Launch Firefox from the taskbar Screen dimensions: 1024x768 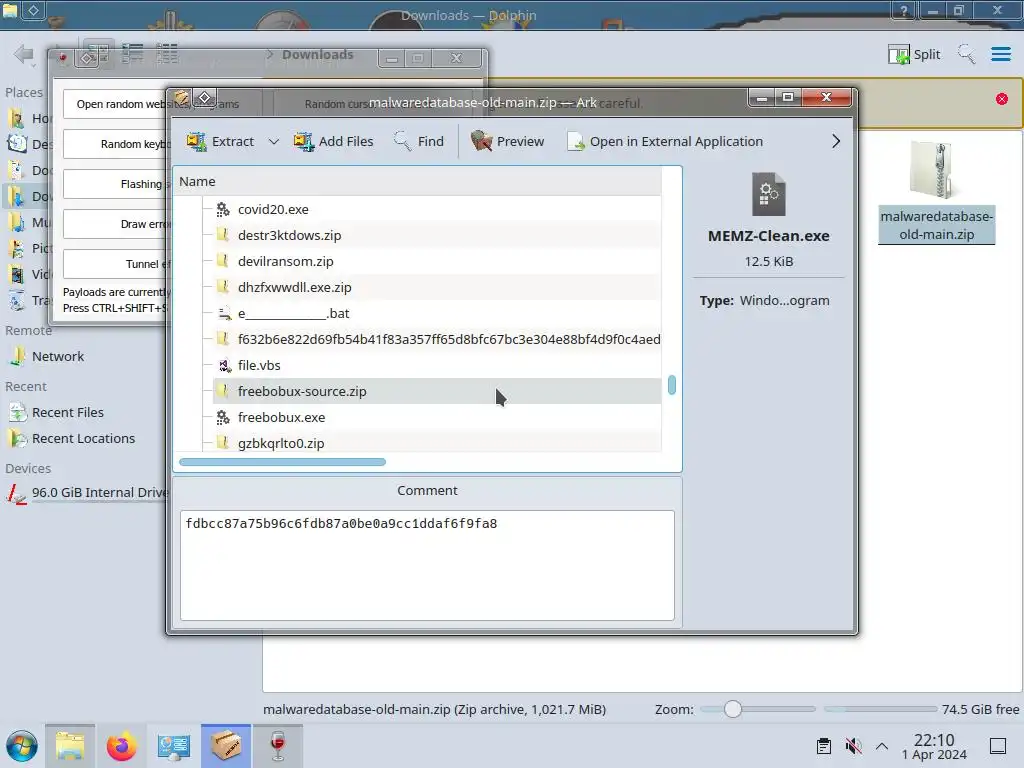[x=121, y=746]
